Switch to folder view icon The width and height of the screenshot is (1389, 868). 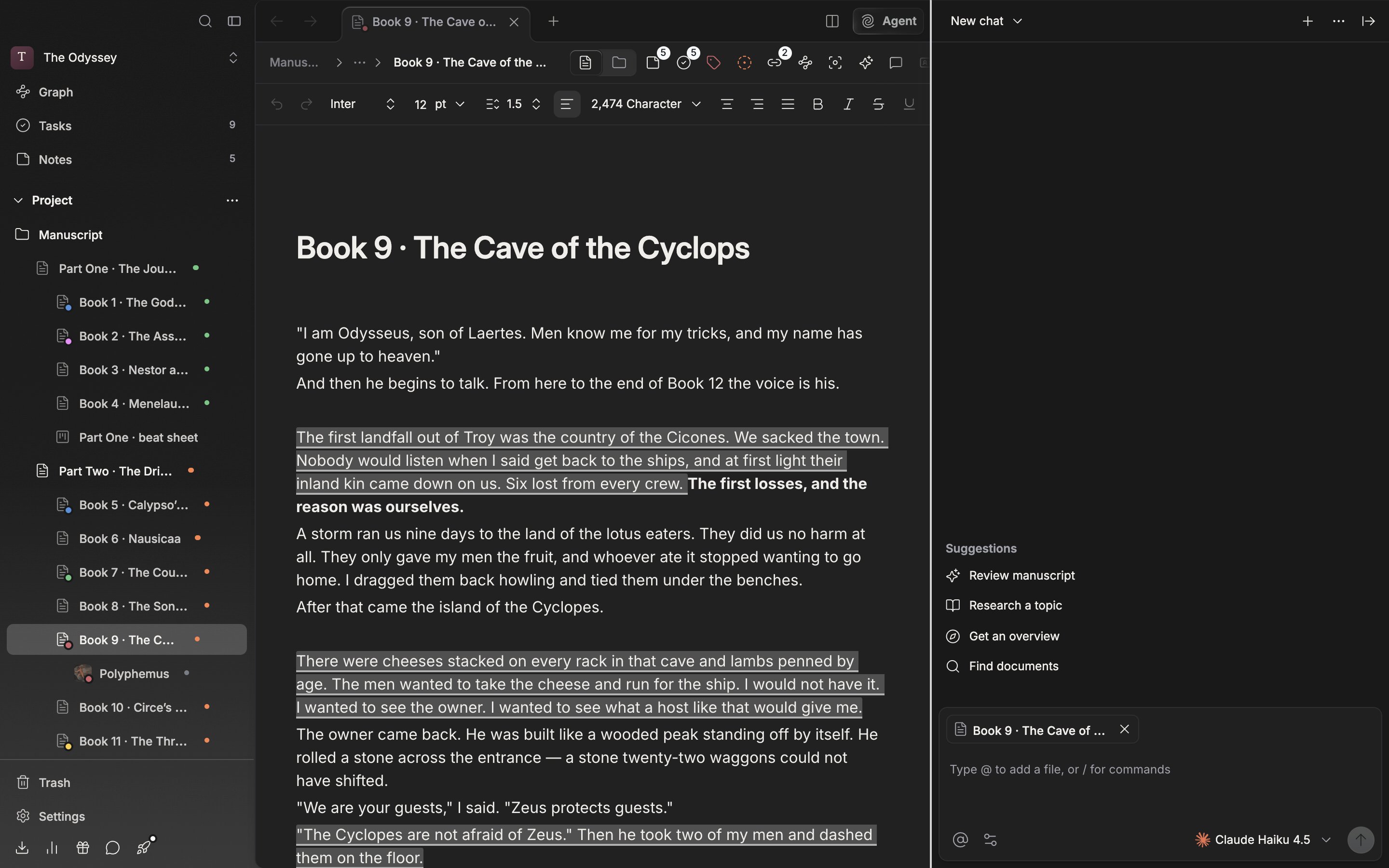tap(619, 63)
